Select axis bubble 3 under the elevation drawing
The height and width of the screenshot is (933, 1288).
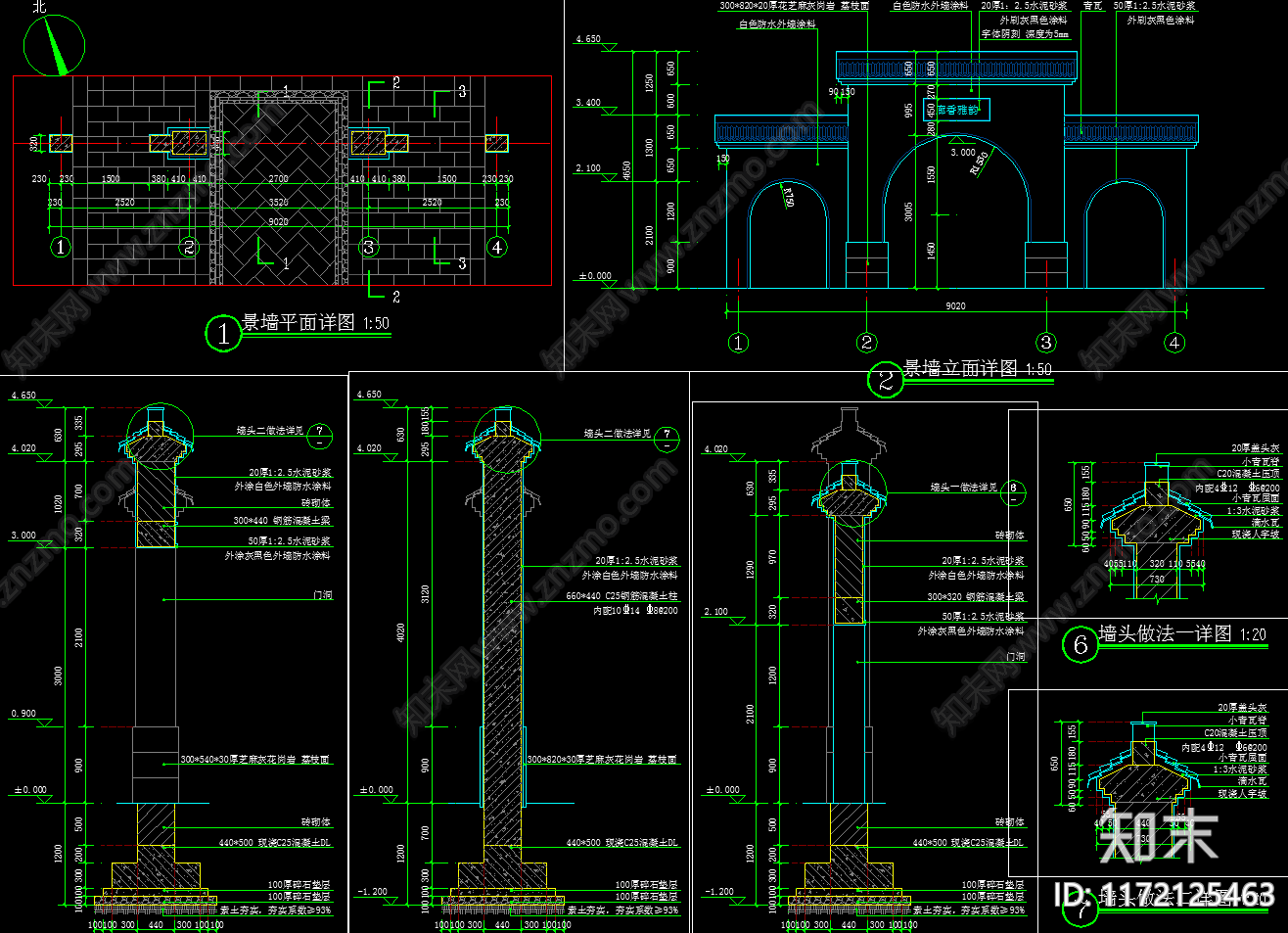[1046, 343]
